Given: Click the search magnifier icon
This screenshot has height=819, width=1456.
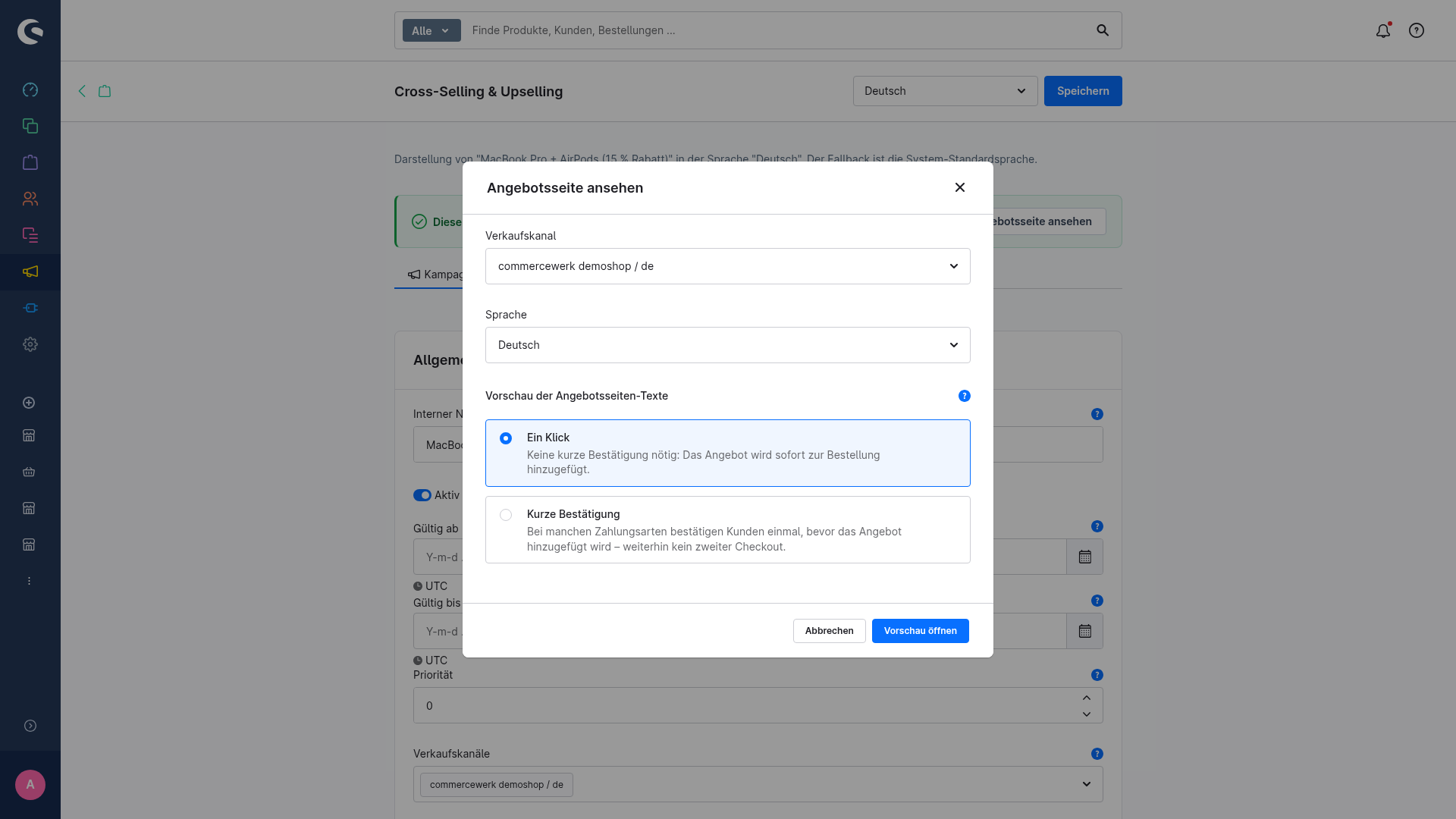Looking at the screenshot, I should [x=1103, y=30].
